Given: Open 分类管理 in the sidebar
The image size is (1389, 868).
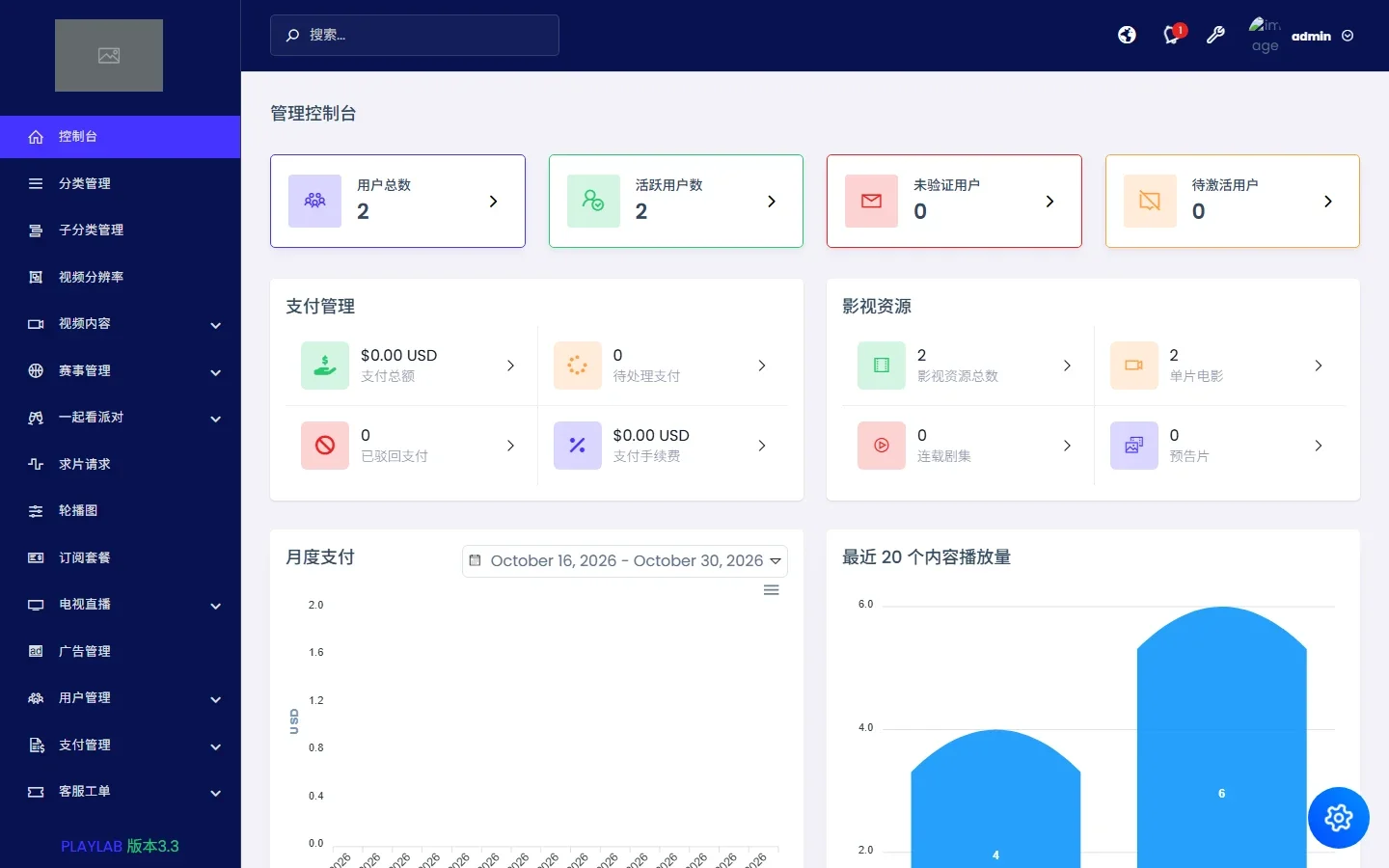Looking at the screenshot, I should coord(121,183).
